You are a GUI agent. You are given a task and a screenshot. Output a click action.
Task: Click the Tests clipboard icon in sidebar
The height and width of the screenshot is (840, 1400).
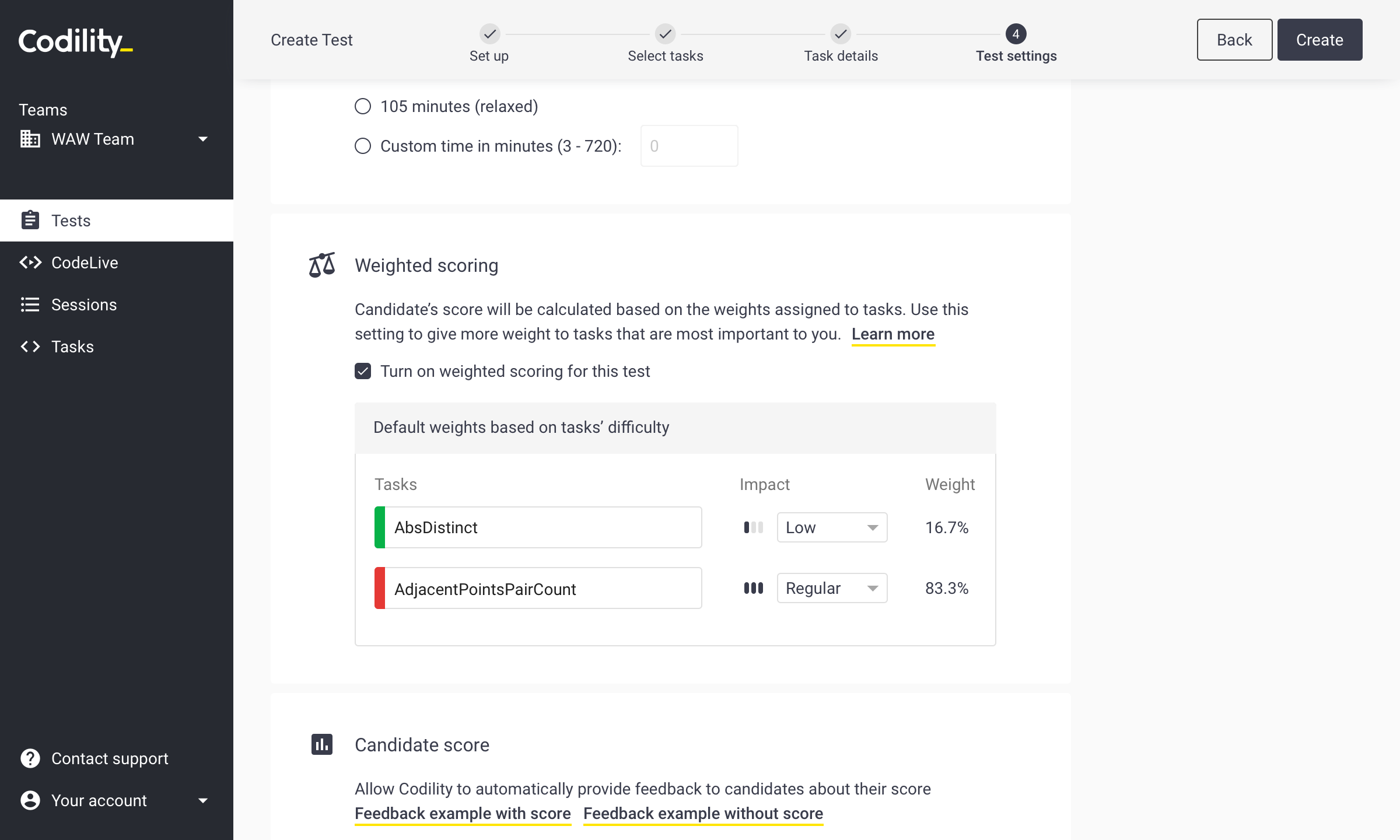pyautogui.click(x=30, y=220)
